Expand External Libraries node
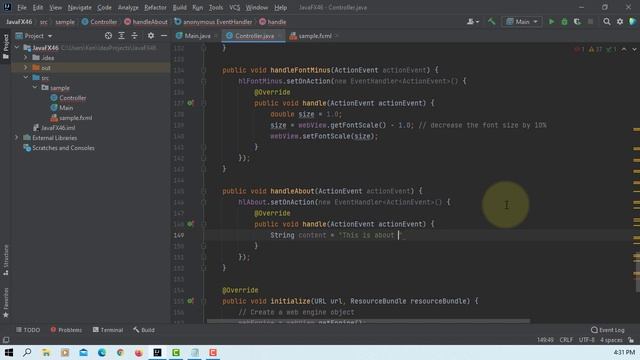Screen dimensions: 640x360 coord(17,138)
